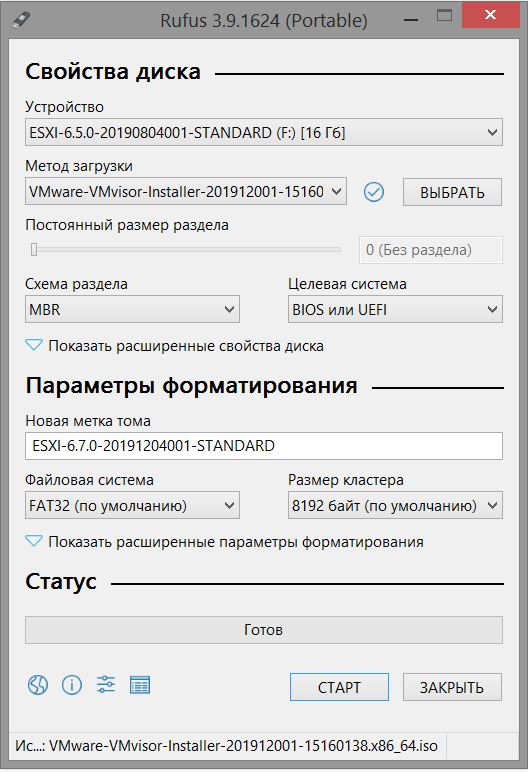The image size is (528, 773).
Task: Open the Устройство device dropdown
Action: pyautogui.click(x=264, y=132)
